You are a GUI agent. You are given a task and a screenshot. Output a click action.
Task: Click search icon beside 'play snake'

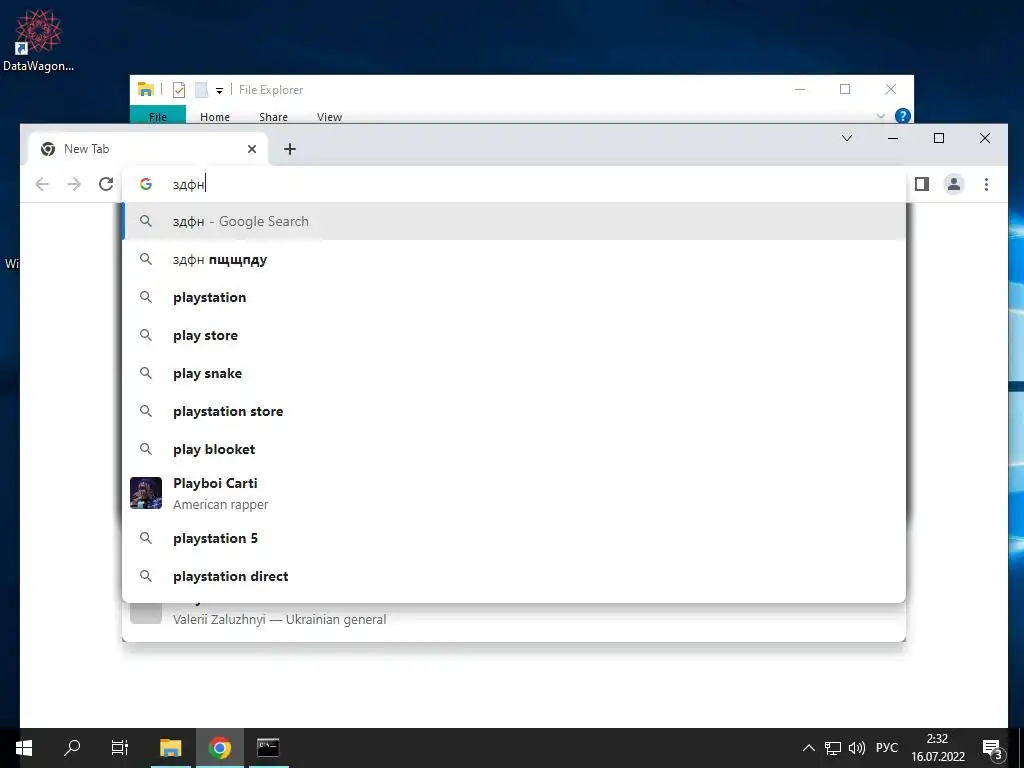(146, 373)
